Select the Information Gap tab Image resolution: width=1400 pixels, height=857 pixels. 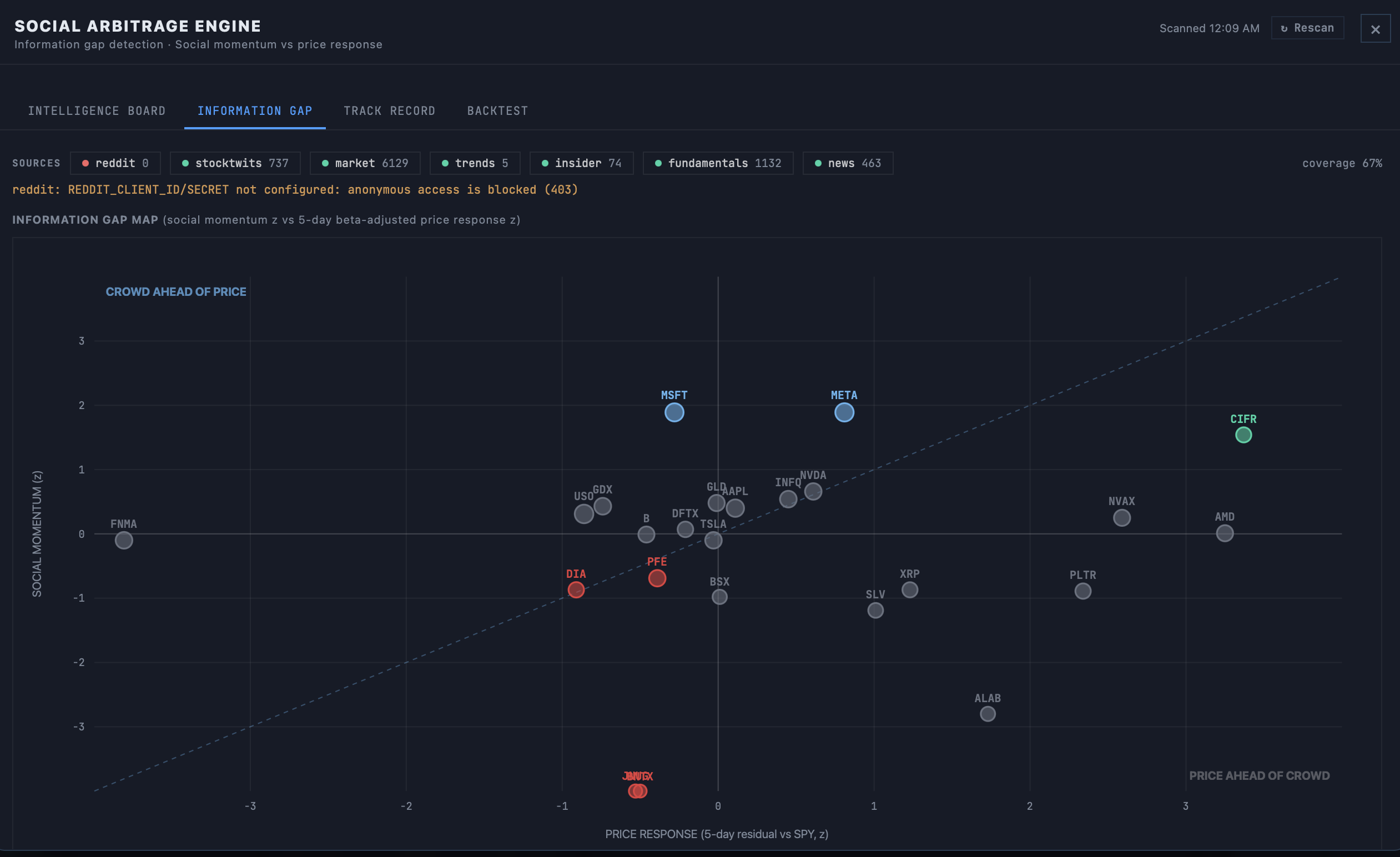[x=255, y=111]
